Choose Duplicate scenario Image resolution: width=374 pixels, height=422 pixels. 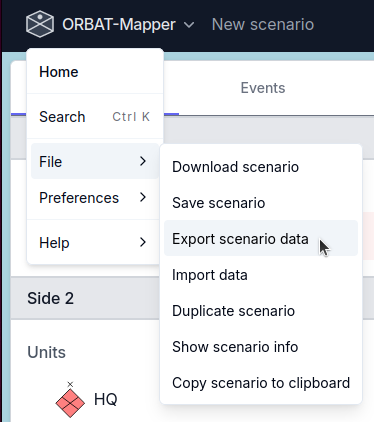click(261, 311)
